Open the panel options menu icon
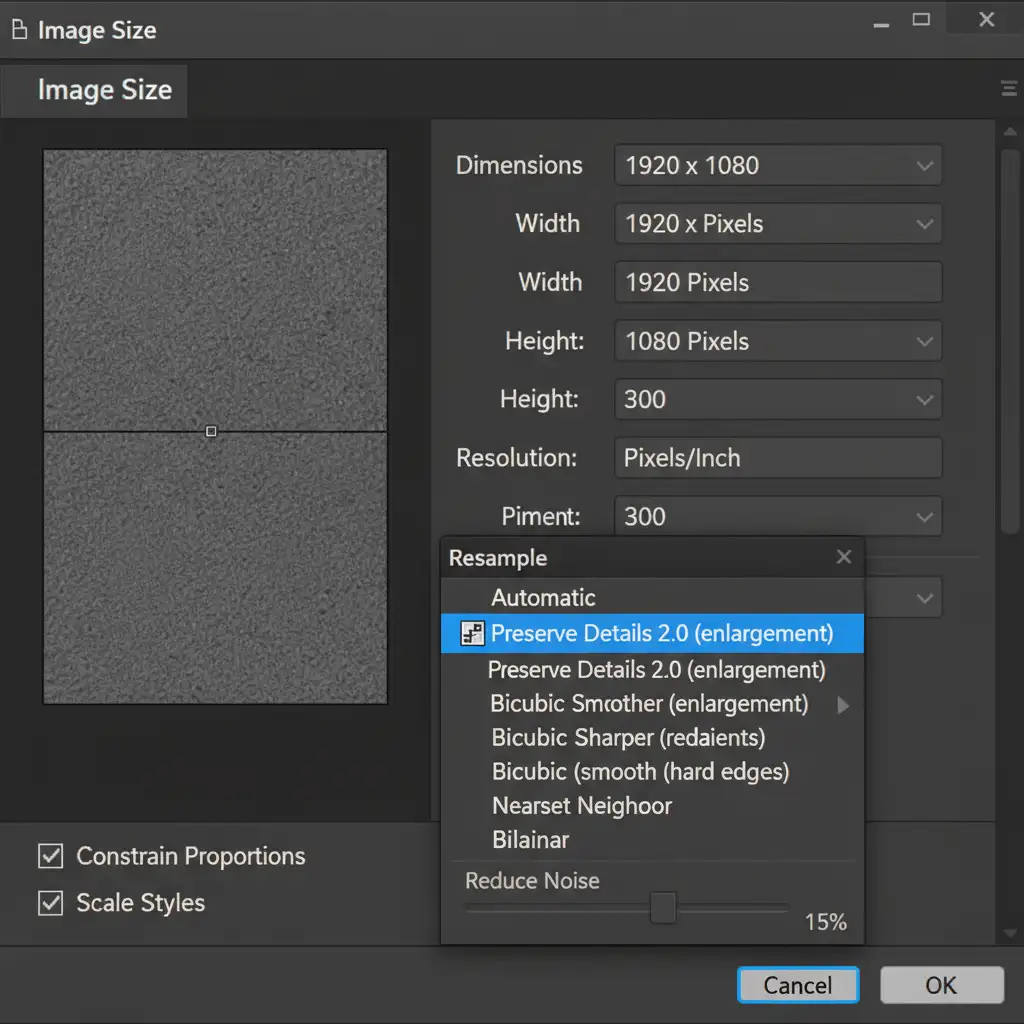Viewport: 1024px width, 1024px height. (1009, 89)
